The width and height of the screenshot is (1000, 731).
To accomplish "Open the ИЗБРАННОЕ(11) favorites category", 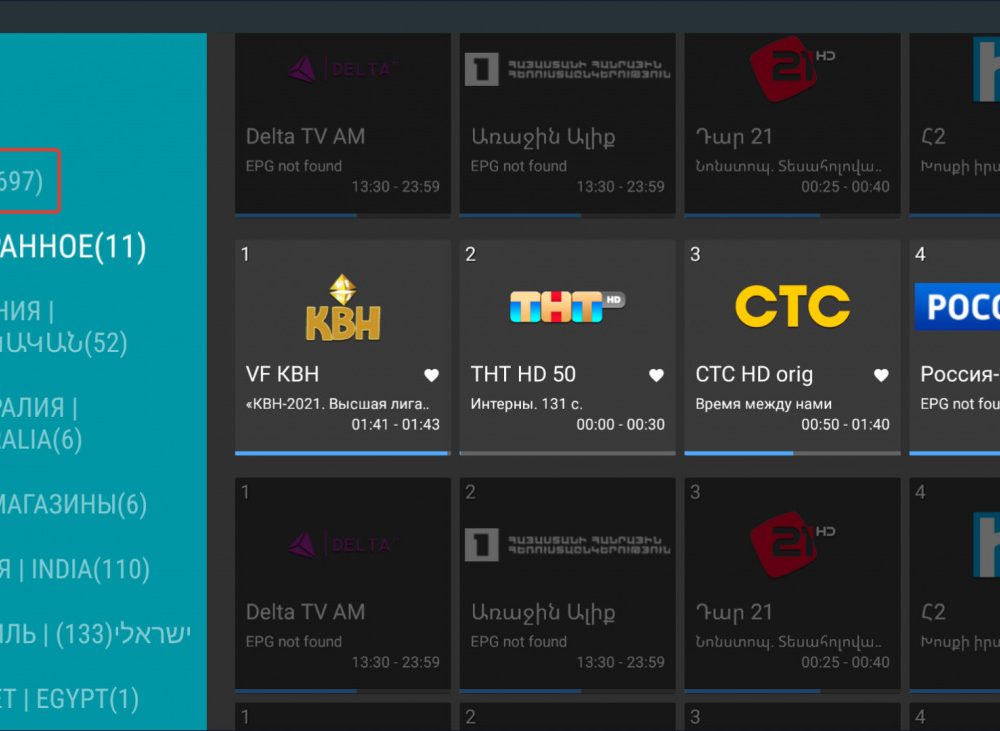I will (72, 247).
